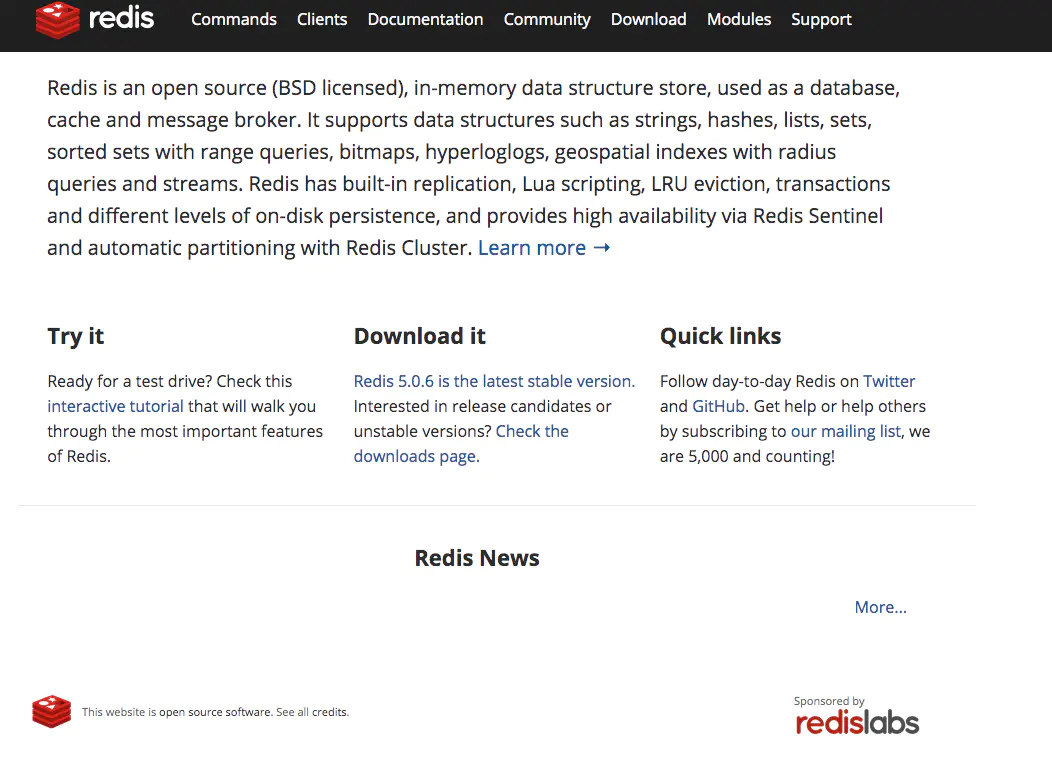The height and width of the screenshot is (768, 1052).
Task: Go to the Modules section
Action: pos(739,19)
